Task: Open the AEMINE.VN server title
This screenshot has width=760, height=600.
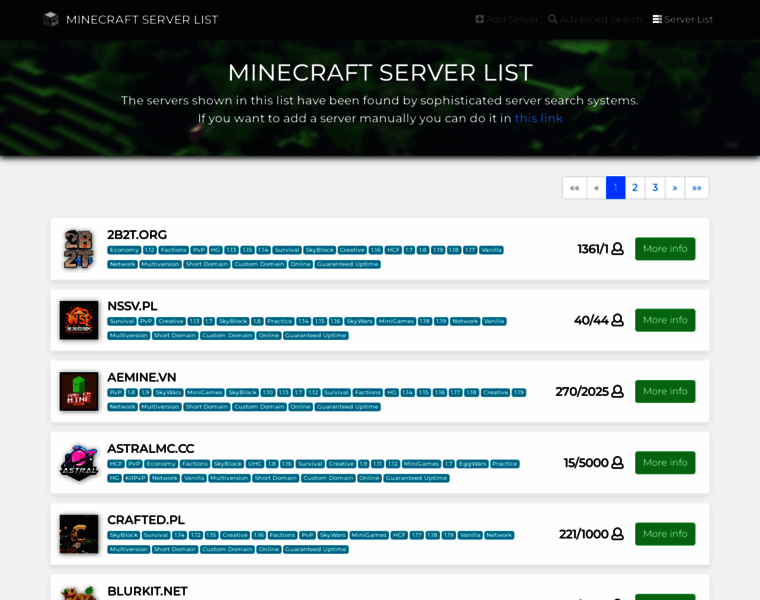Action: pos(142,377)
